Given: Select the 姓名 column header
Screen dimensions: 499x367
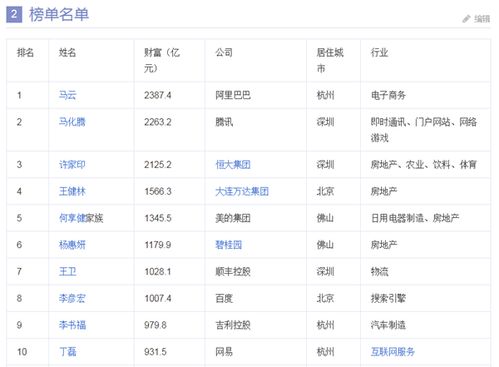Looking at the screenshot, I should click(67, 52).
